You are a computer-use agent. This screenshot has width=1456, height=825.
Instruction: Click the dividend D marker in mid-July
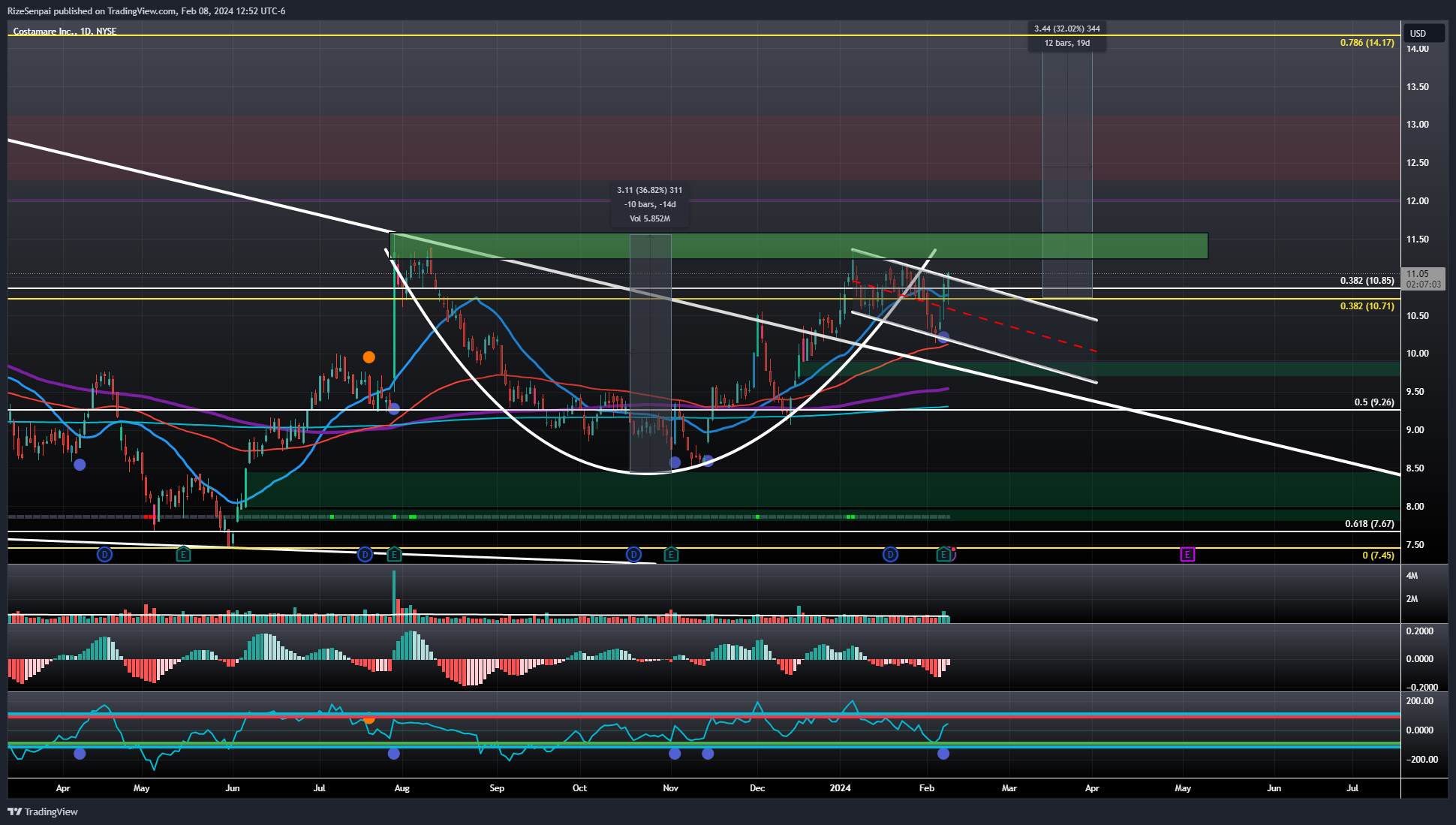(x=365, y=555)
